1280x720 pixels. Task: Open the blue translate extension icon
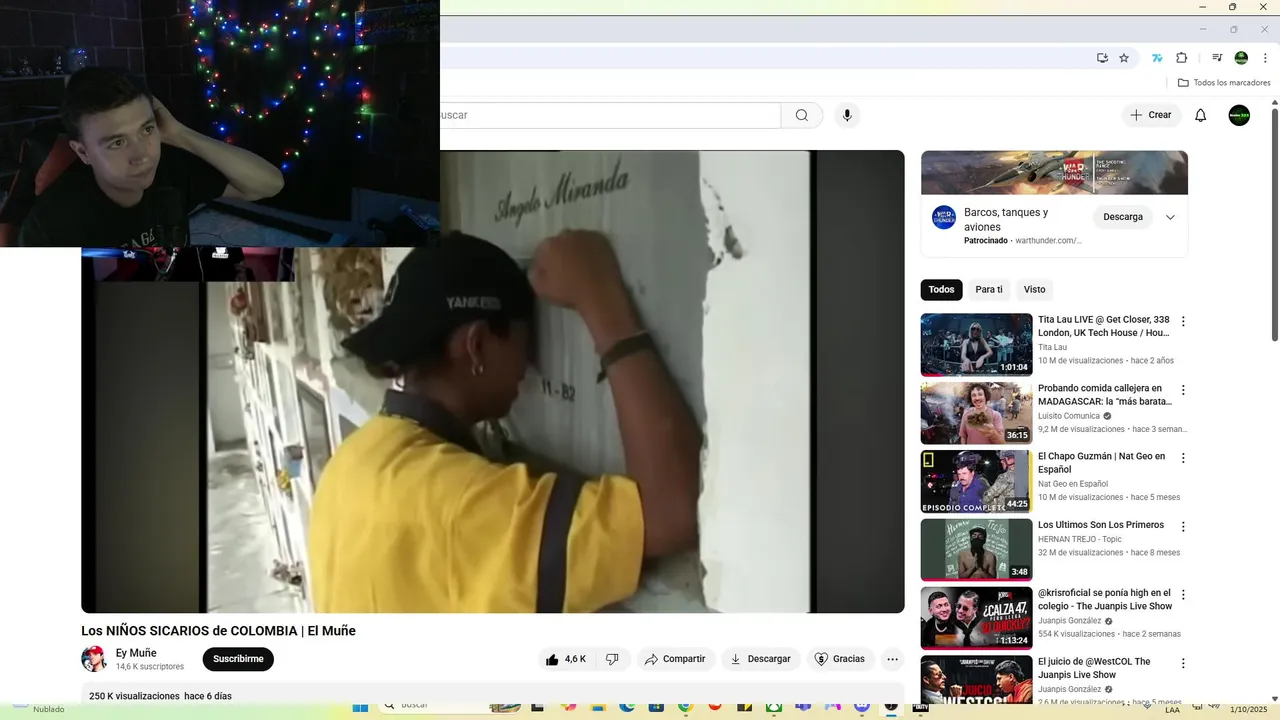click(1157, 58)
